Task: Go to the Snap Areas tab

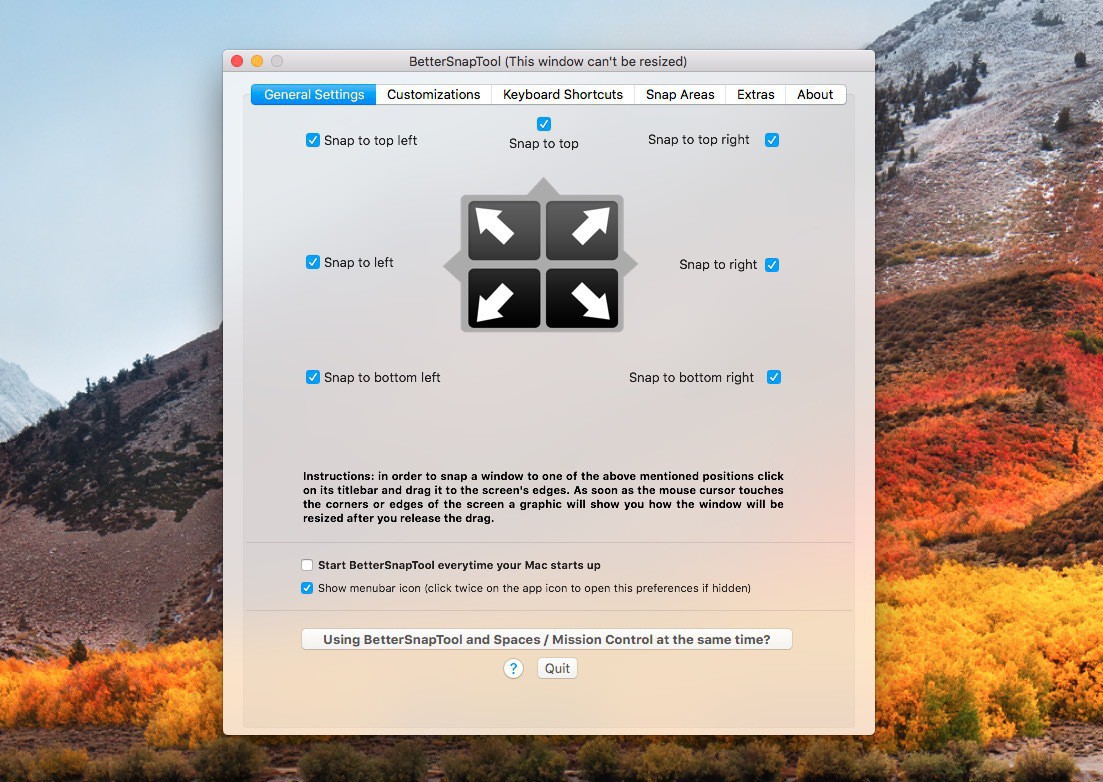Action: click(680, 94)
